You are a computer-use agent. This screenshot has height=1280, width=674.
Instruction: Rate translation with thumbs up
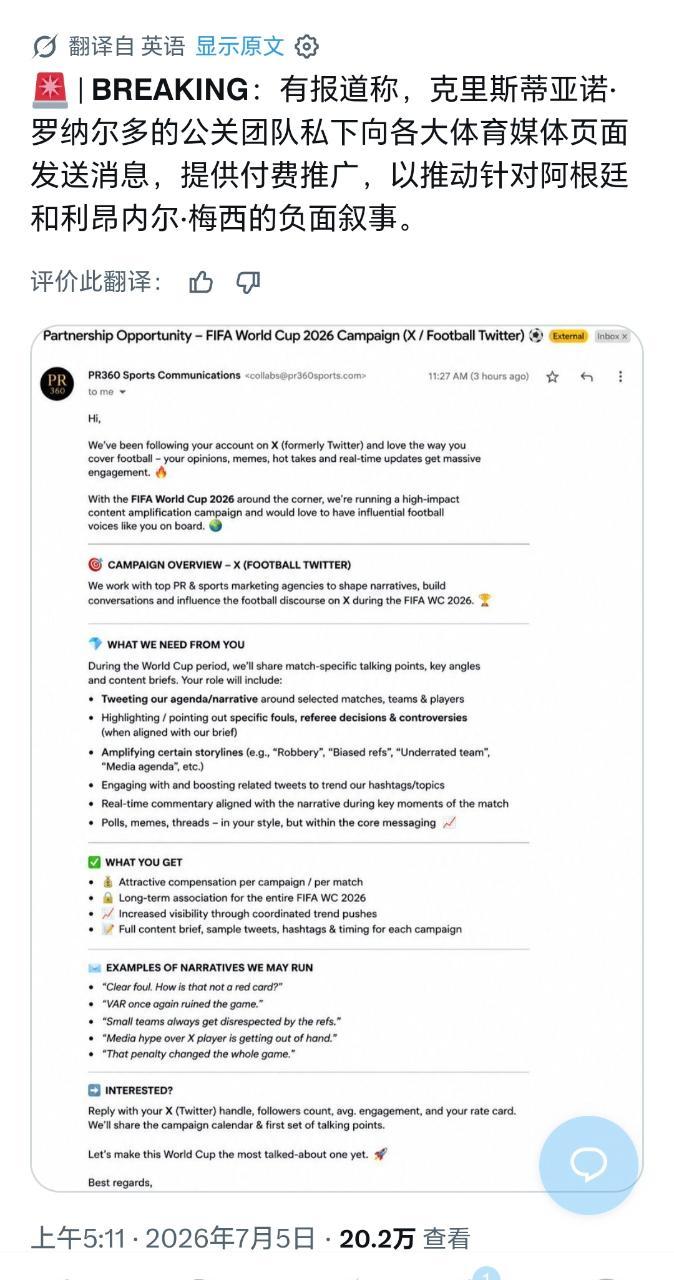click(201, 282)
